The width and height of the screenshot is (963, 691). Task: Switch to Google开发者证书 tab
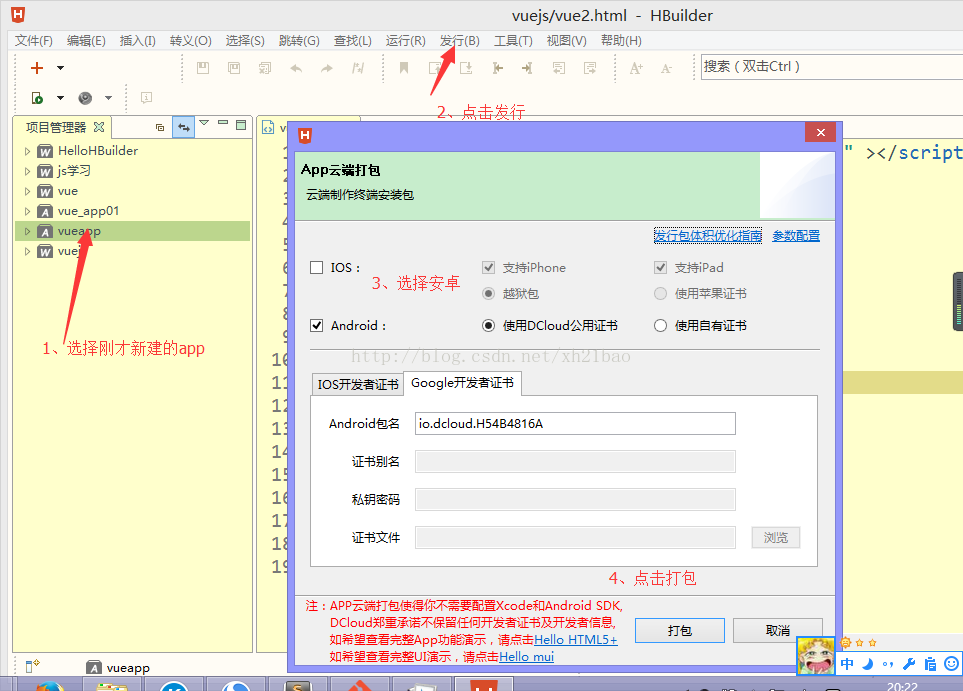(x=462, y=383)
